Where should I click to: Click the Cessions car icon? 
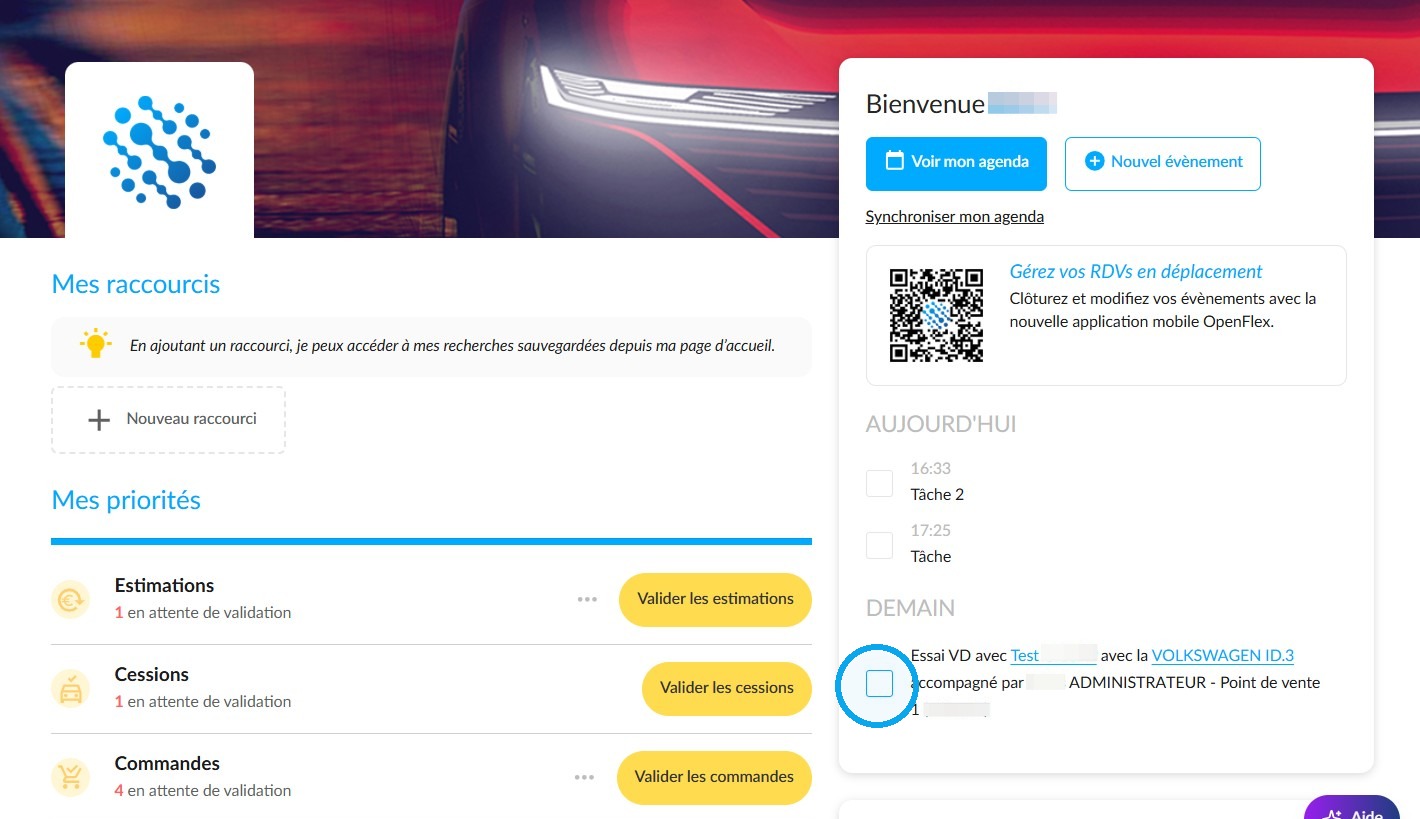click(71, 689)
